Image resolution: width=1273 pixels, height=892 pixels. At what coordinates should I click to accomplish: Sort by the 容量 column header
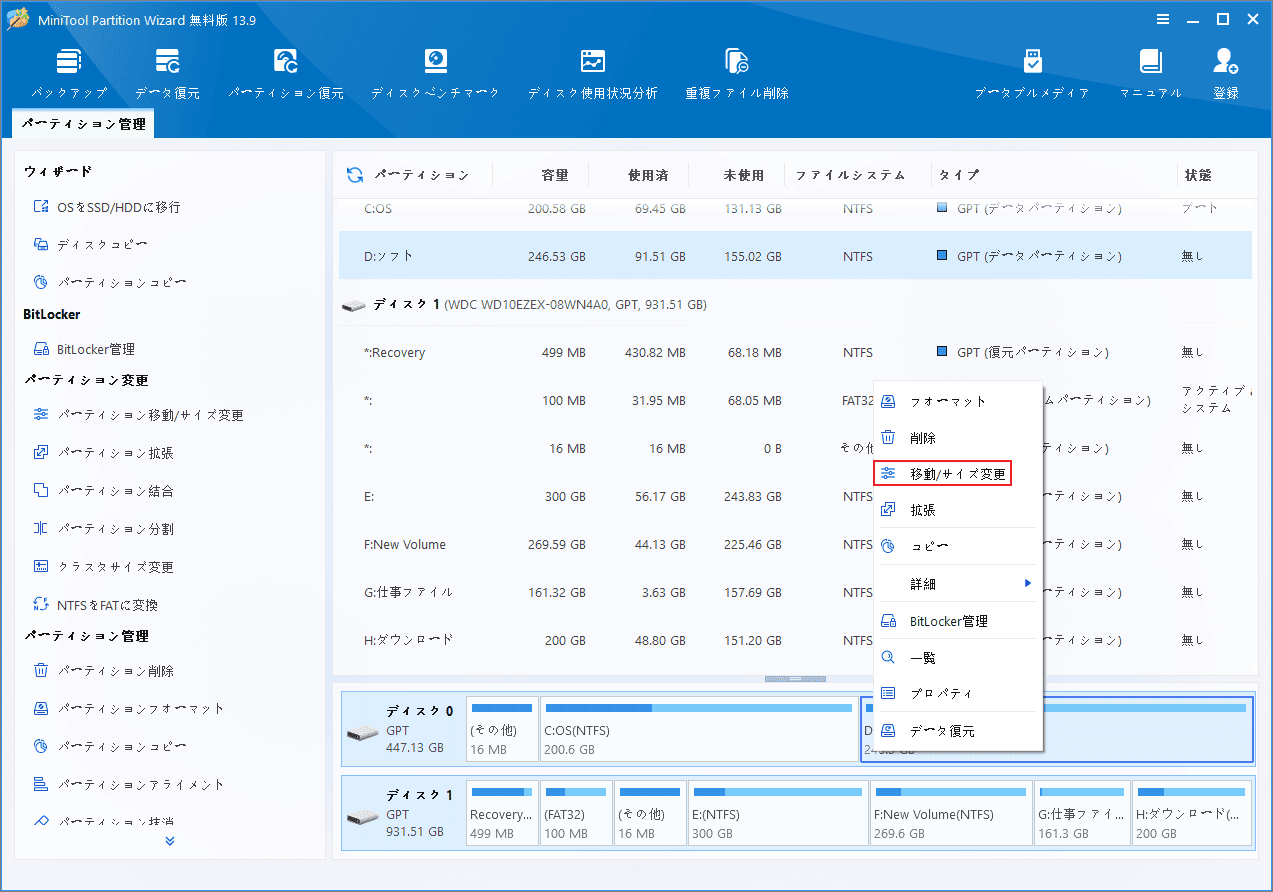click(x=554, y=175)
